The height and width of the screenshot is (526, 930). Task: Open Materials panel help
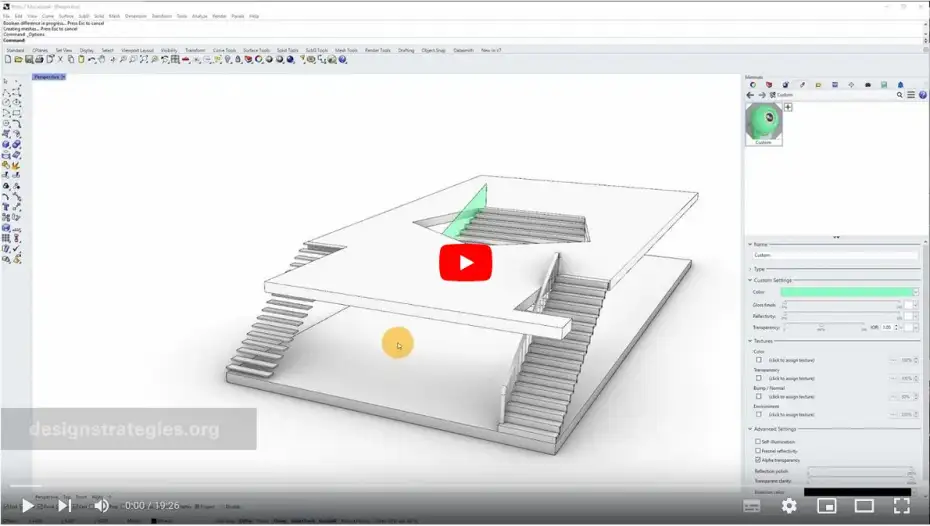[x=922, y=95]
